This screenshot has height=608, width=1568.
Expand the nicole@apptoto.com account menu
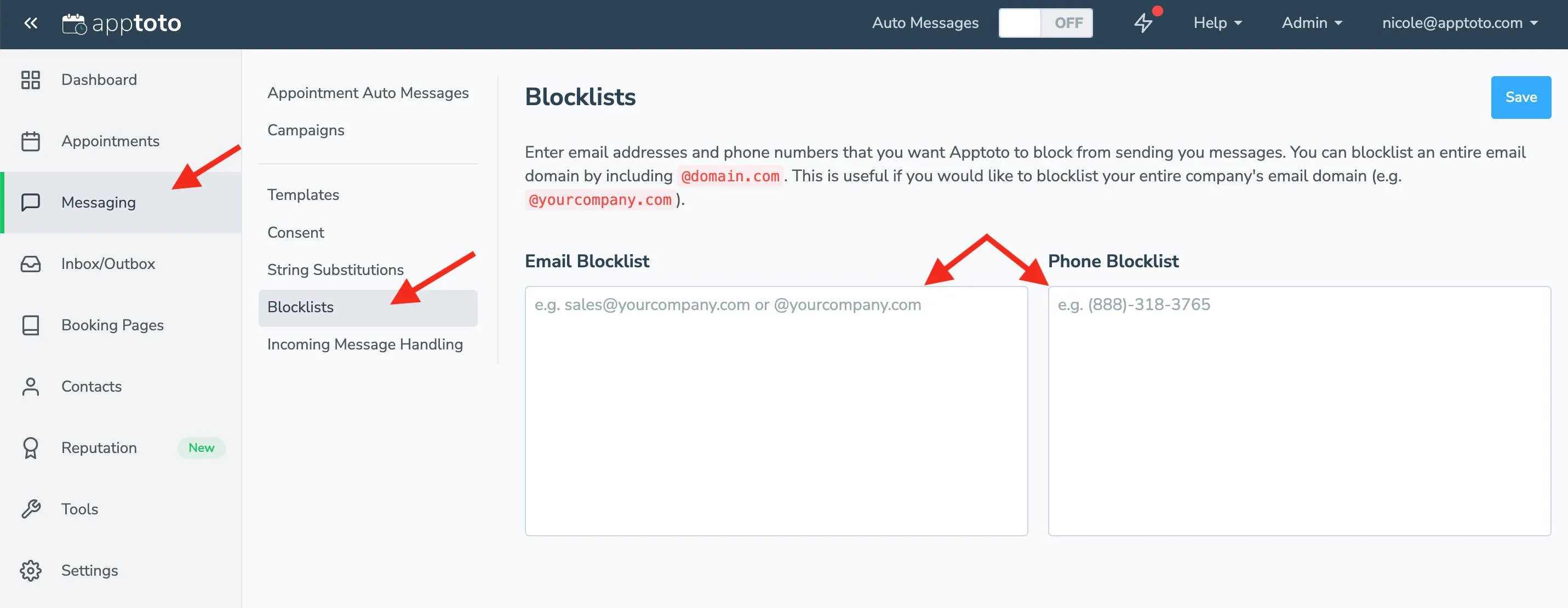[x=1460, y=23]
